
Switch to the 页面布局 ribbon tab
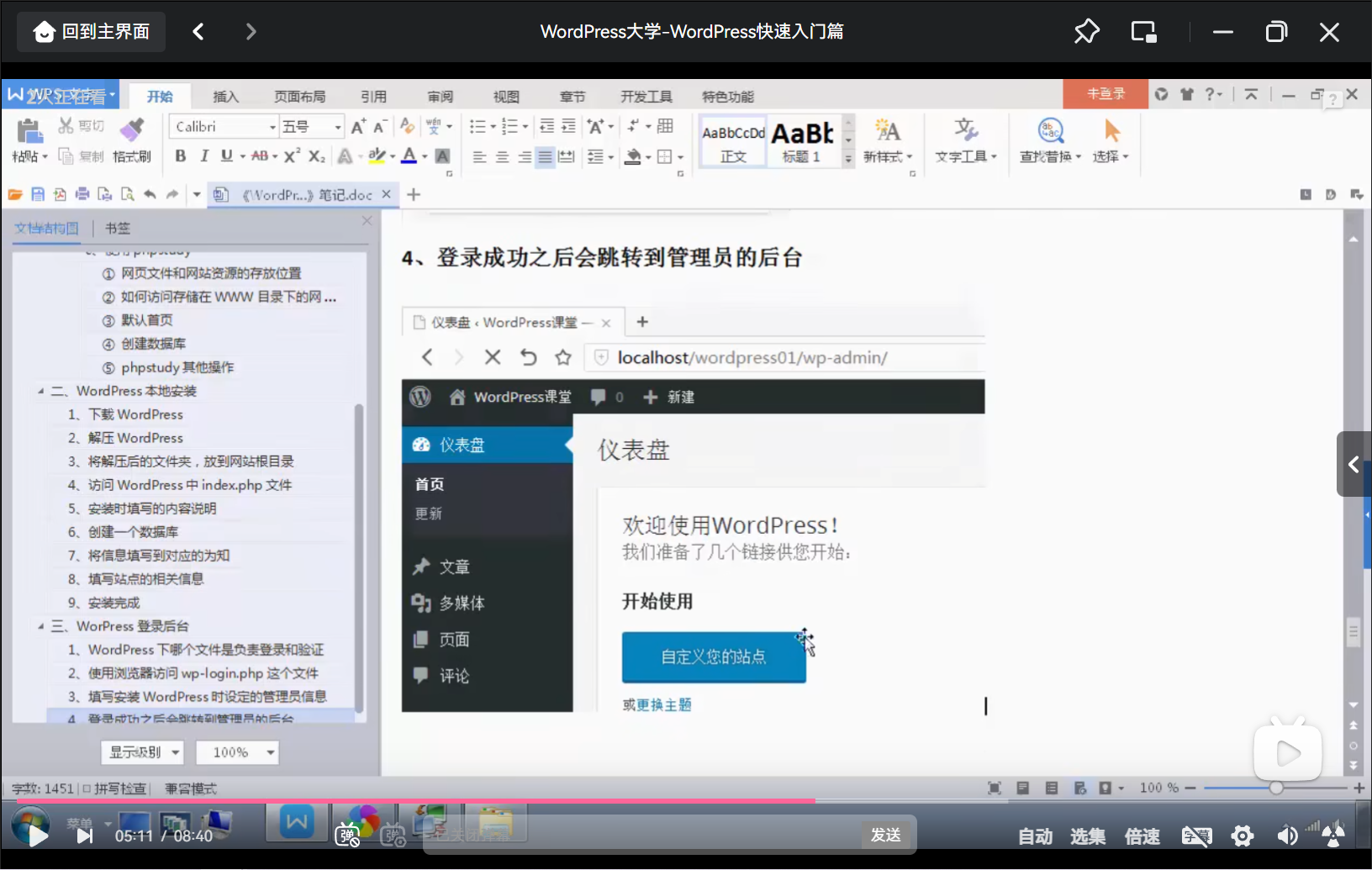299,97
